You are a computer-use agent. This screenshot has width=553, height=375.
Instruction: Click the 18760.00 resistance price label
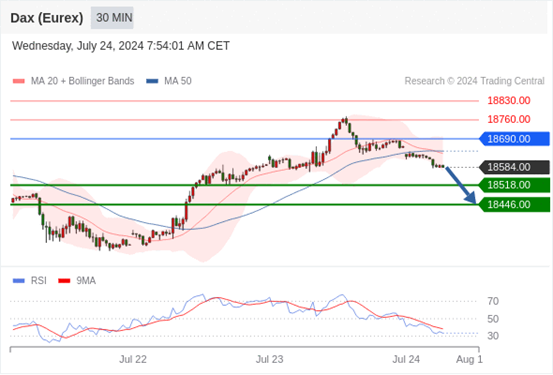(x=509, y=119)
